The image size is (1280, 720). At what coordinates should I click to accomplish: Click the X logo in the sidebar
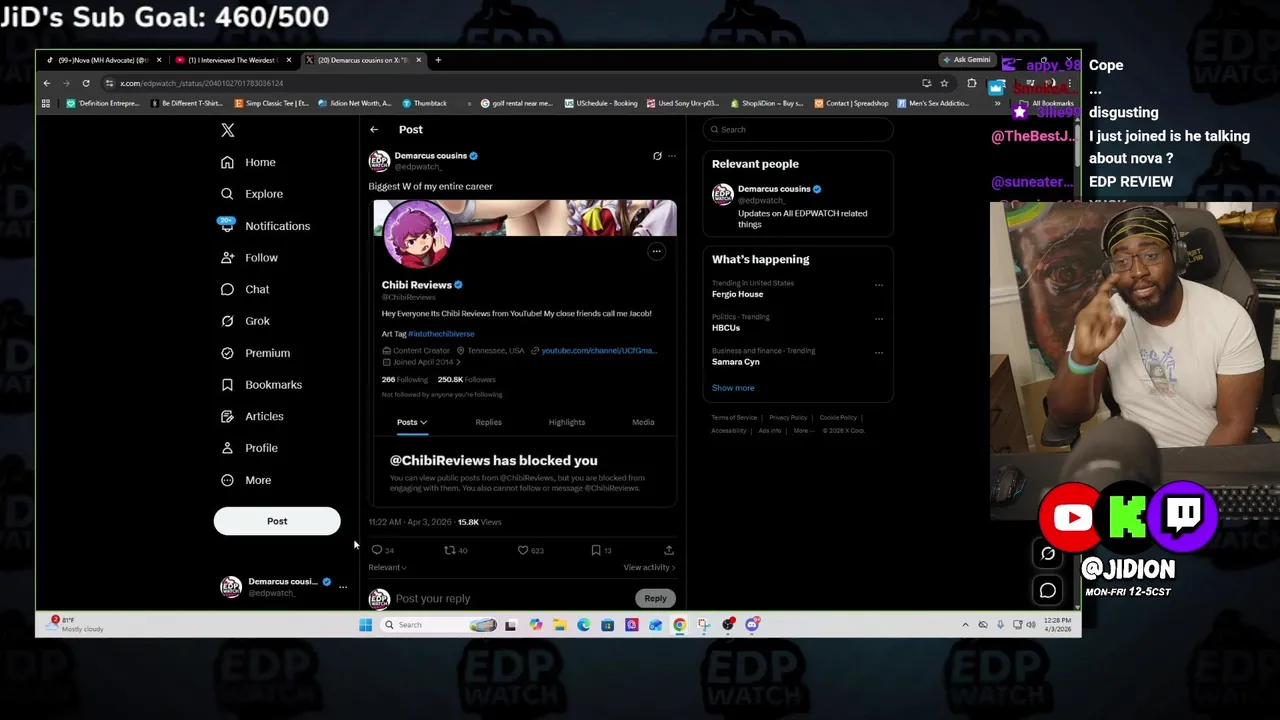(228, 130)
